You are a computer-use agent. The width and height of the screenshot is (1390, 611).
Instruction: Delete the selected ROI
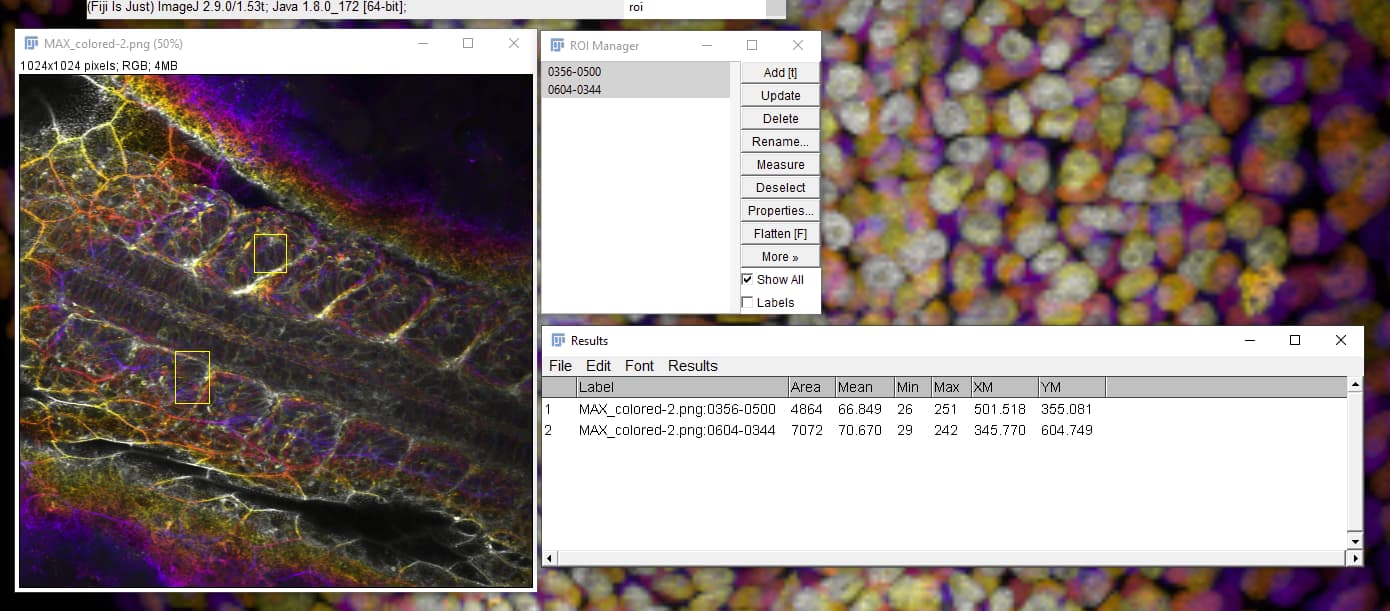point(779,118)
